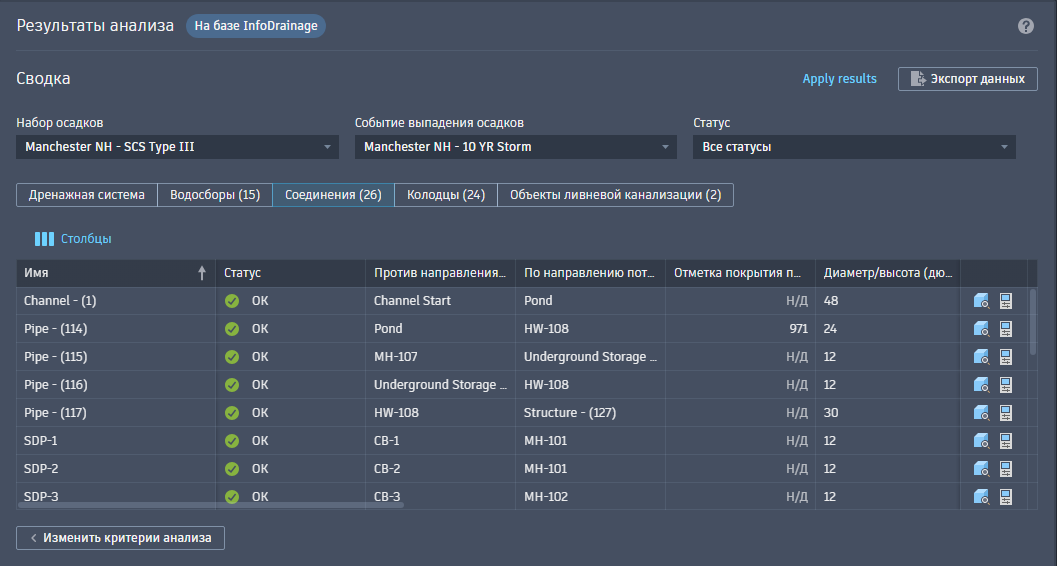Screen dimensions: 1057x566
Task: Expand the Набор осадков dropdown
Action: pos(178,147)
